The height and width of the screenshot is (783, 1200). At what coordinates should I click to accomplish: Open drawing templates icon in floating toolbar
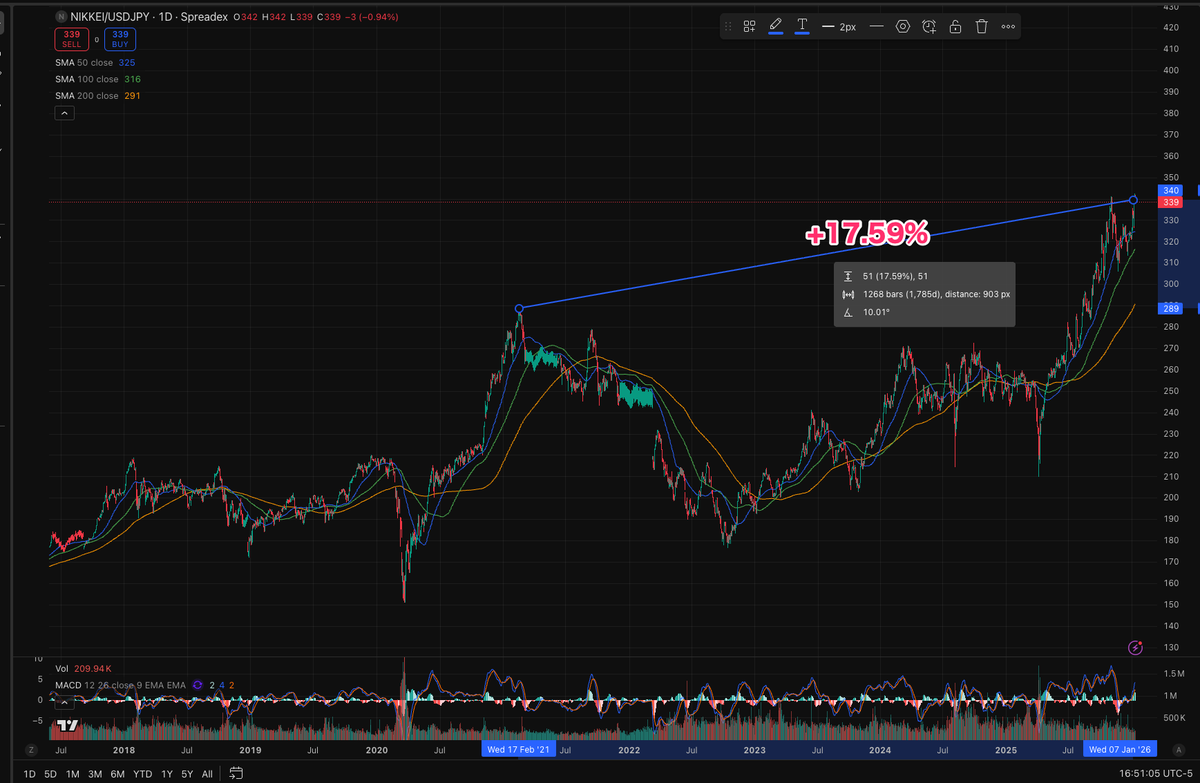(749, 27)
